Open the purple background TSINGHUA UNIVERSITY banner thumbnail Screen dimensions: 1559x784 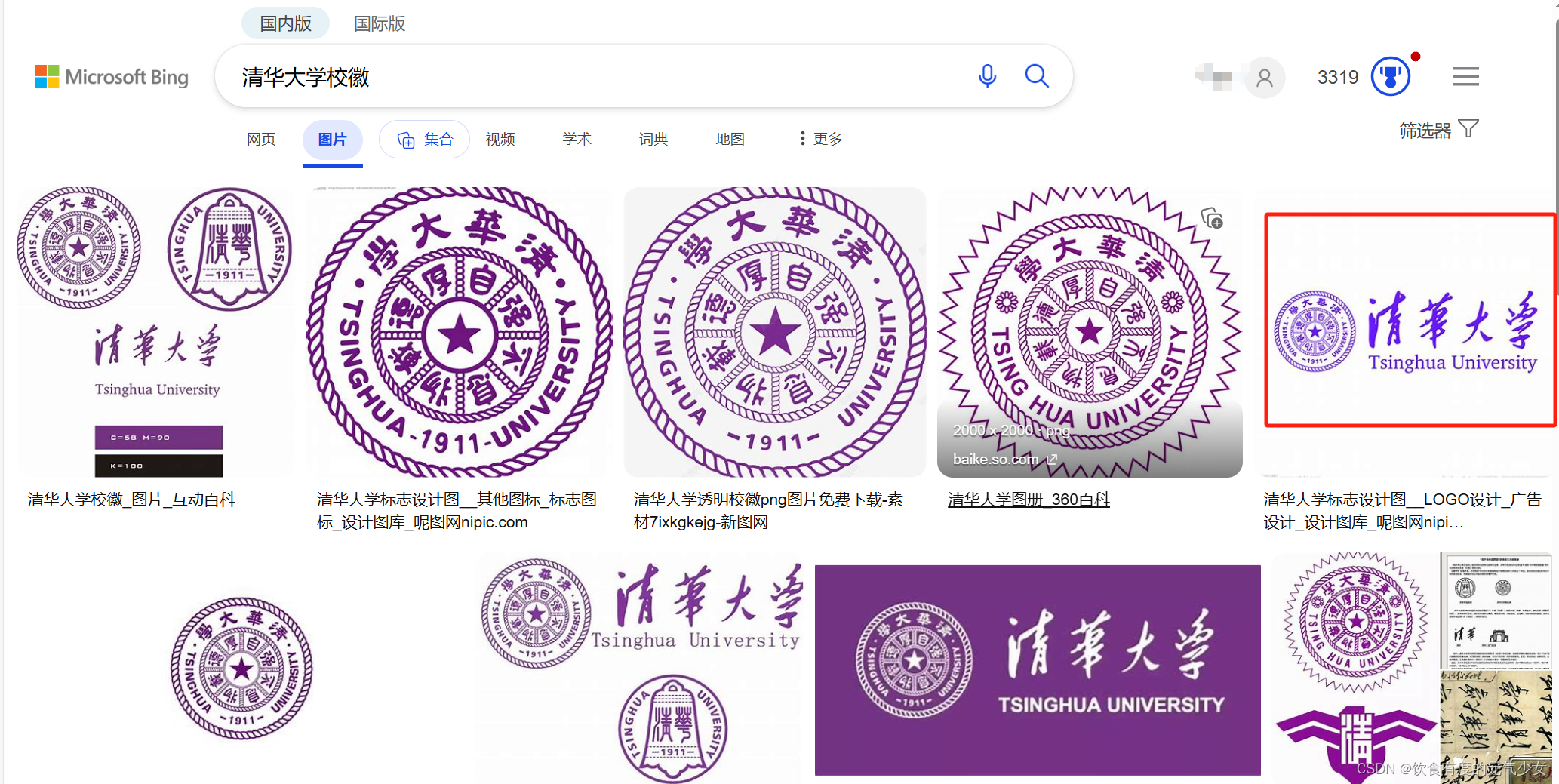coord(1038,670)
